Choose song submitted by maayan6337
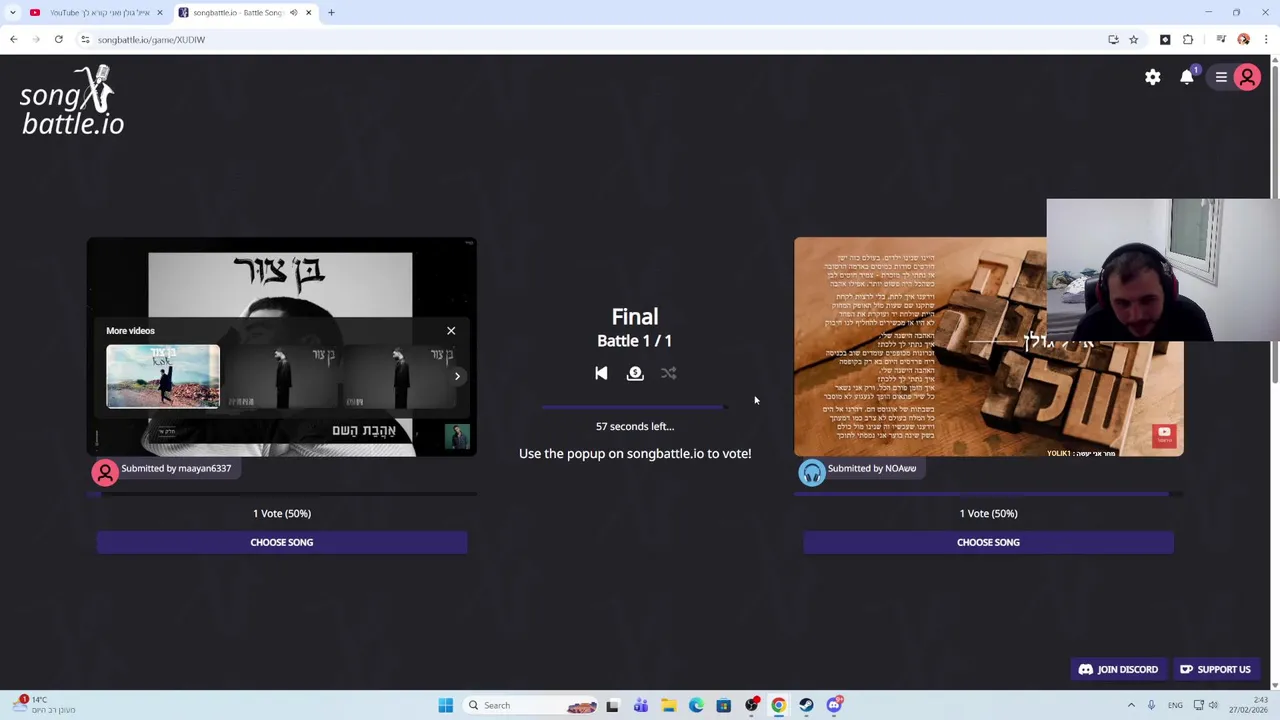The height and width of the screenshot is (720, 1280). 282,542
